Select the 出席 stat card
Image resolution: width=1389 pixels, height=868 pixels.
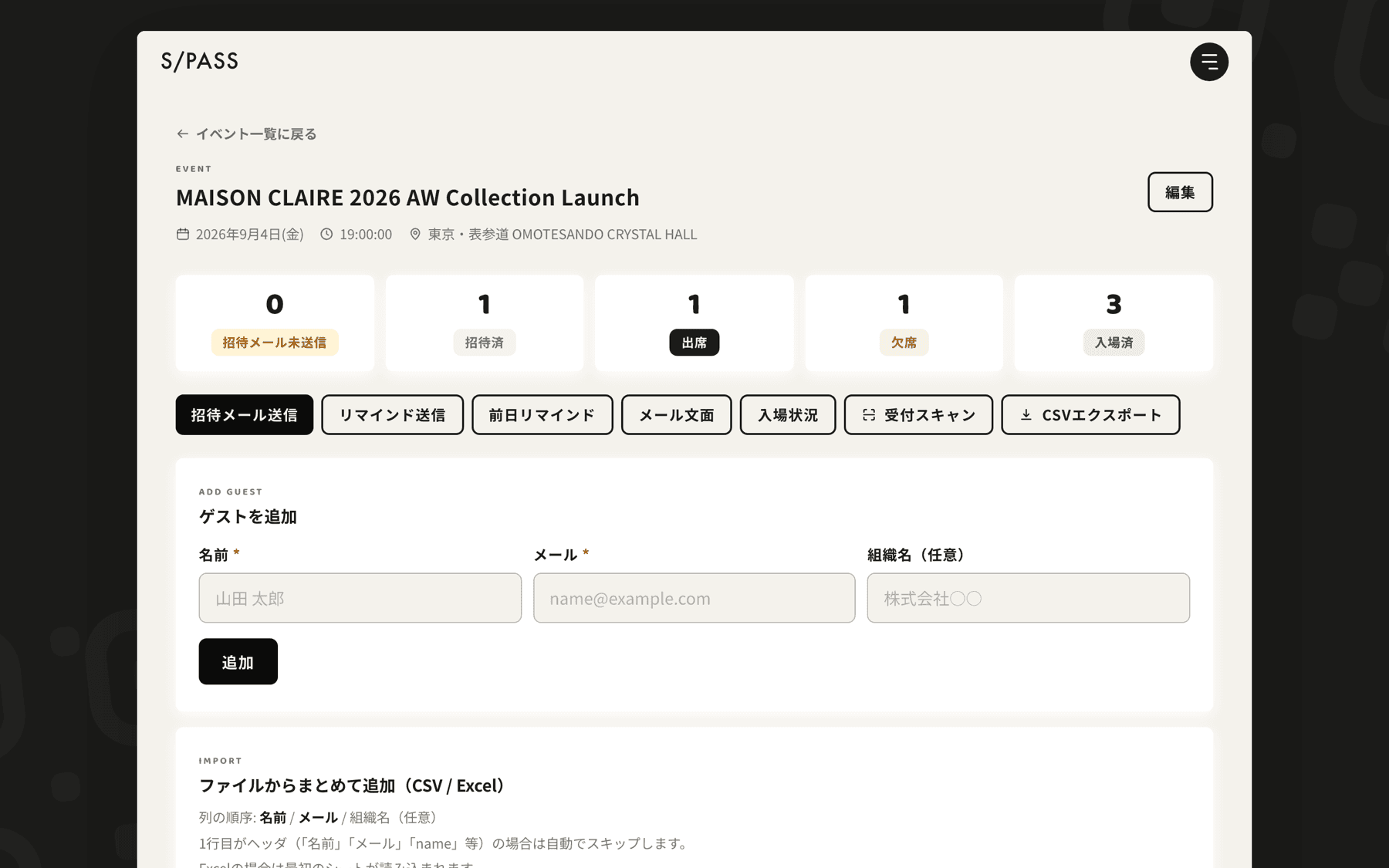coord(694,323)
